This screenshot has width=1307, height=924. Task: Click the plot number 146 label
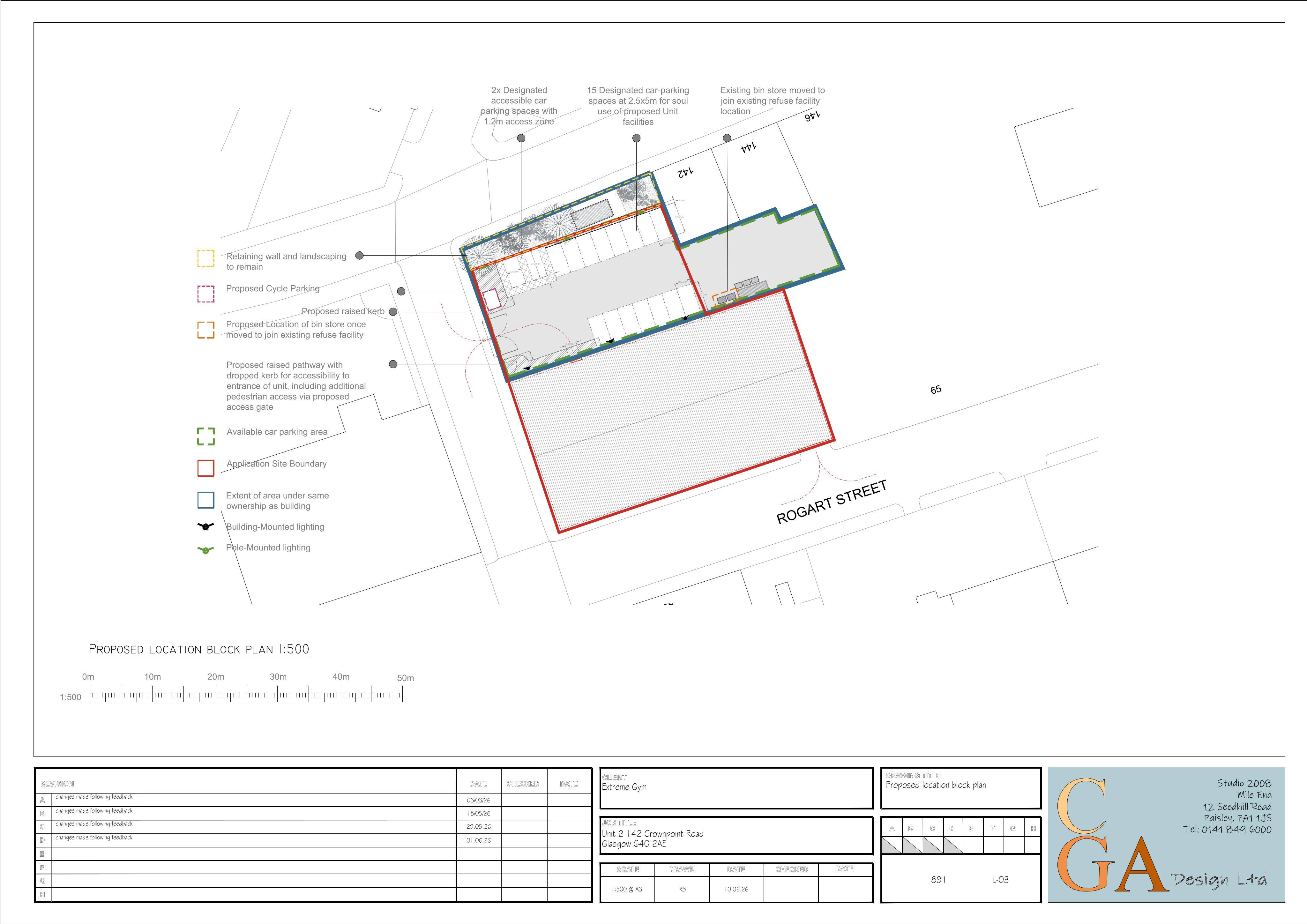tap(812, 115)
